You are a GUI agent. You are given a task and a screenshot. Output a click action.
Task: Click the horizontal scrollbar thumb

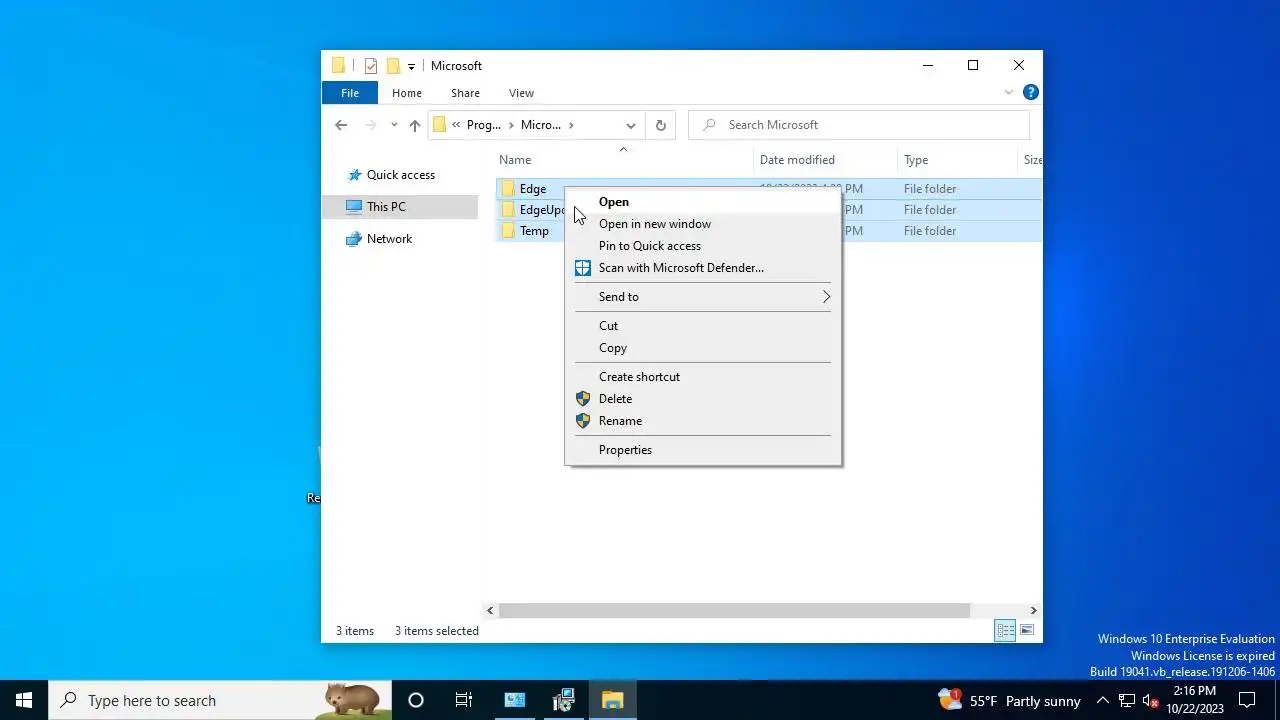pos(734,610)
